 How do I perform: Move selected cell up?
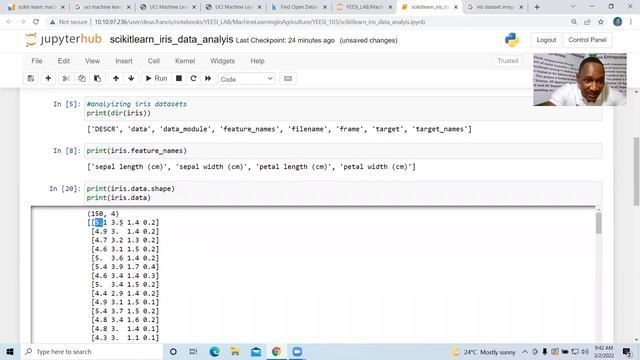[116, 78]
